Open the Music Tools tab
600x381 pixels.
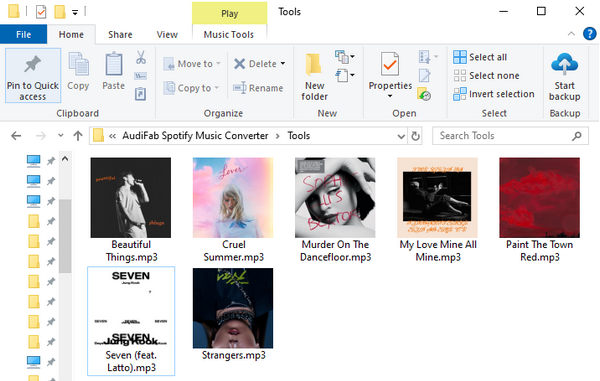click(229, 34)
